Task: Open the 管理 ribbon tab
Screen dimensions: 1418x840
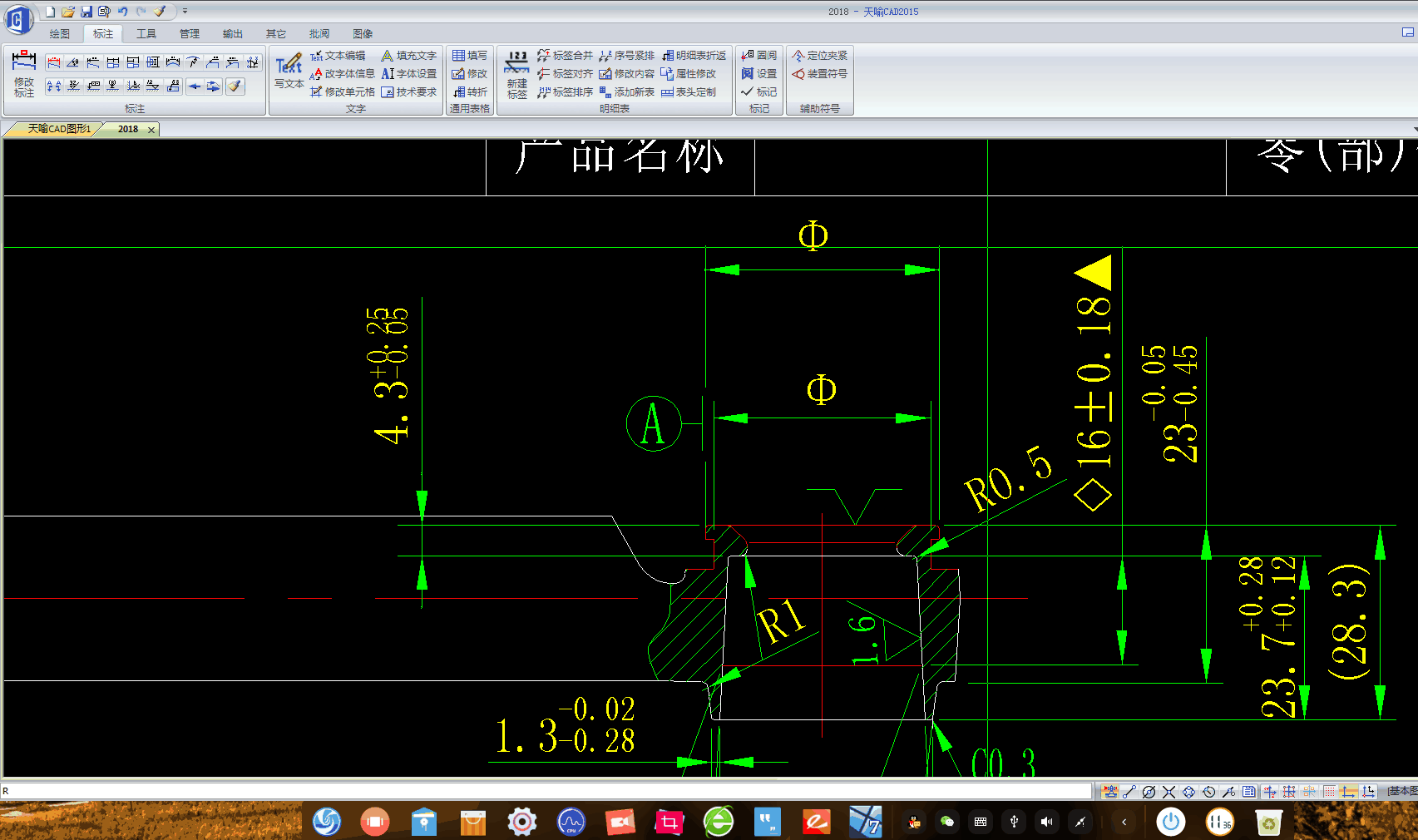Action: [x=190, y=34]
